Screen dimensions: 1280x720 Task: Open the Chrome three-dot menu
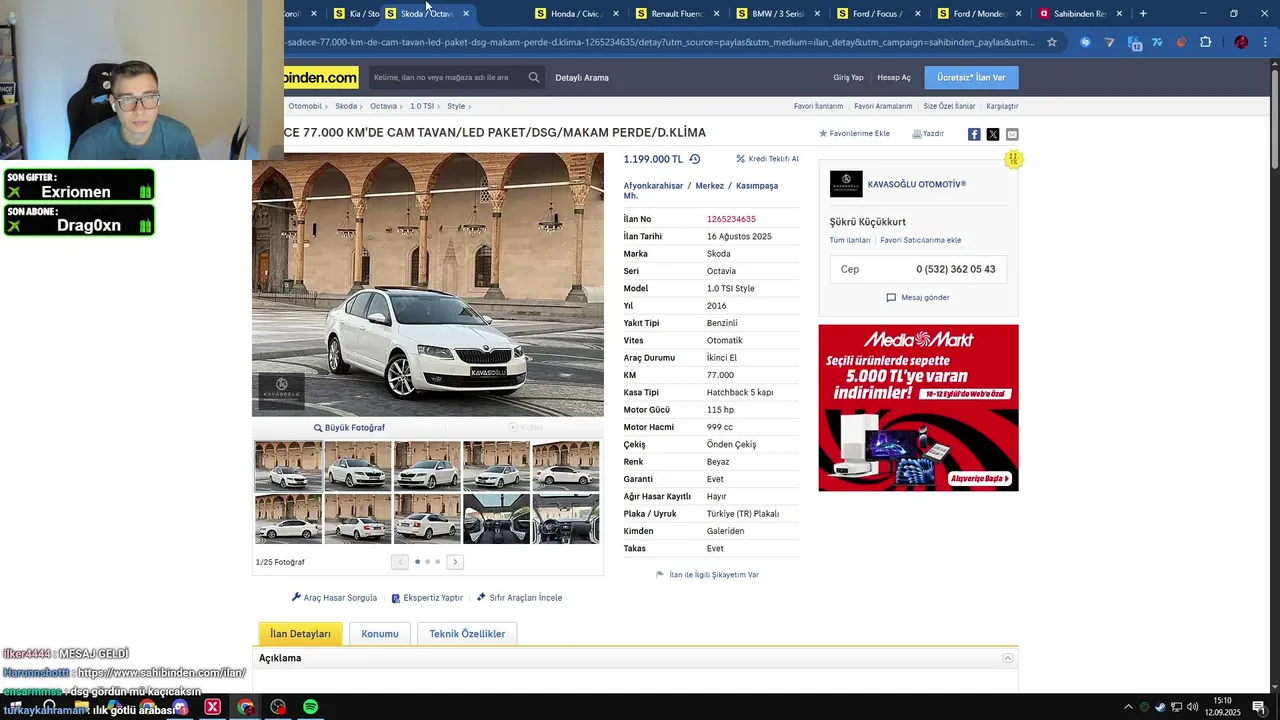(1265, 42)
